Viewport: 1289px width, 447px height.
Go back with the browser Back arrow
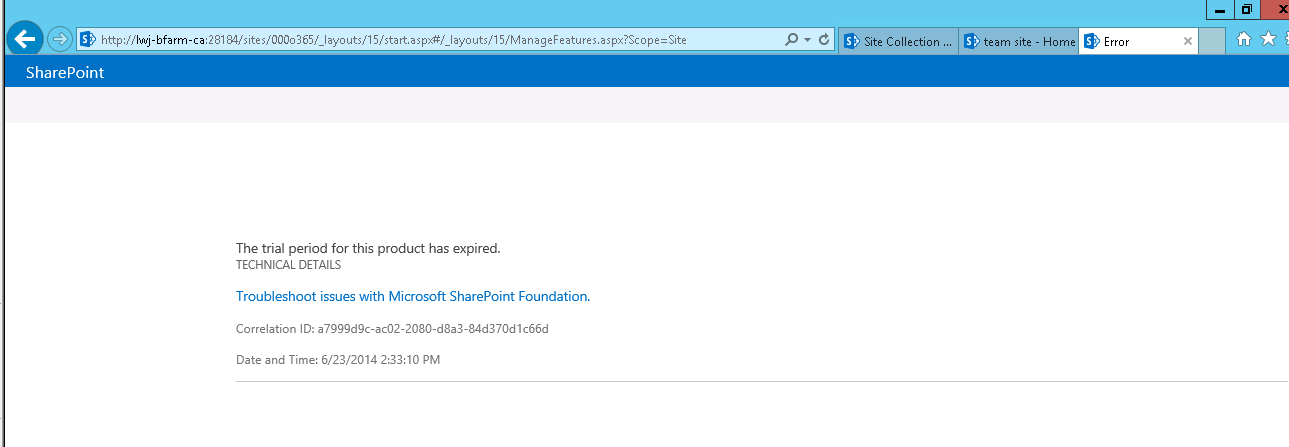point(24,40)
